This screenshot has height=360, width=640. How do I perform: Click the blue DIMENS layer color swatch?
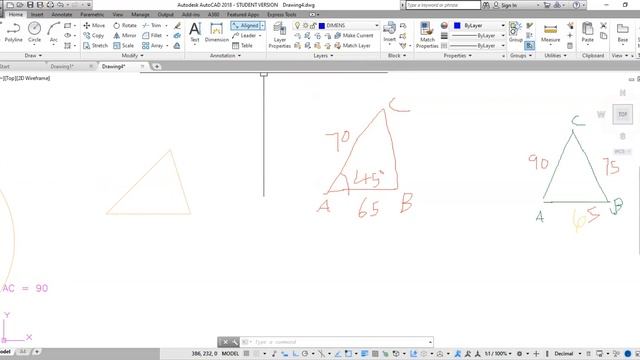click(x=322, y=25)
